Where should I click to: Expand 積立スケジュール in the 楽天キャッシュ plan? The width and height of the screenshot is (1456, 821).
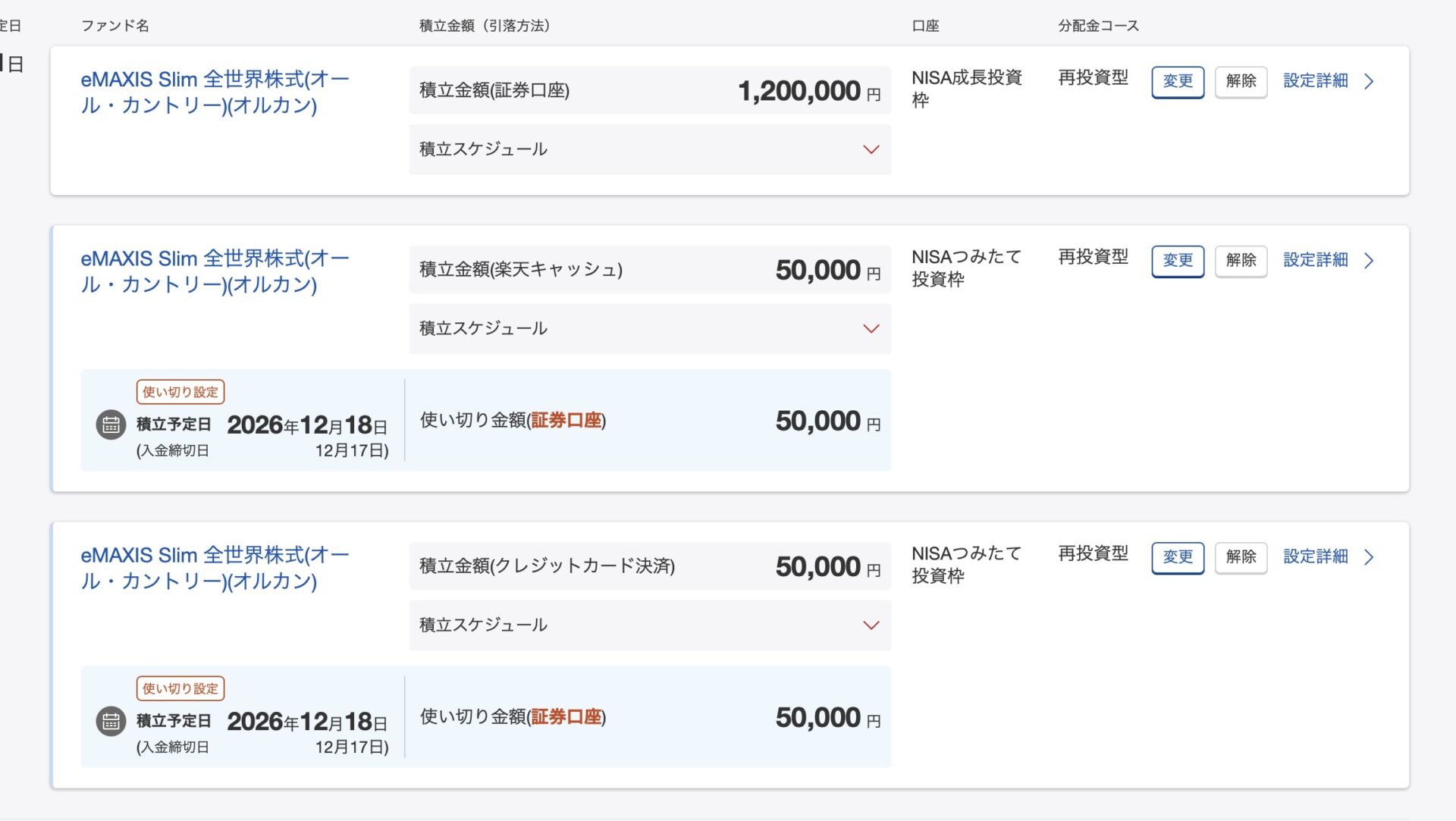[871, 328]
